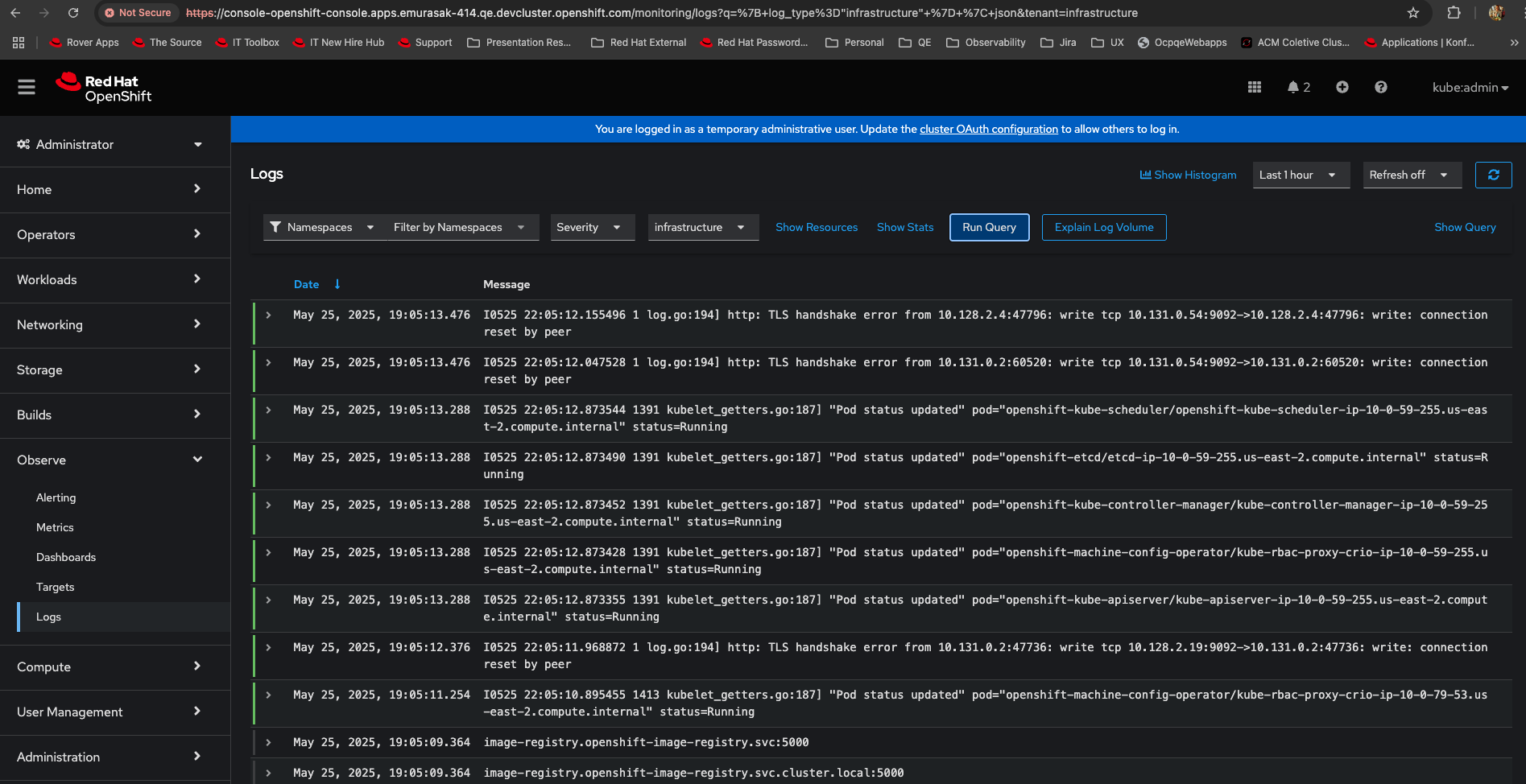Click the plus import quick-create icon
1526x784 pixels.
[x=1342, y=87]
